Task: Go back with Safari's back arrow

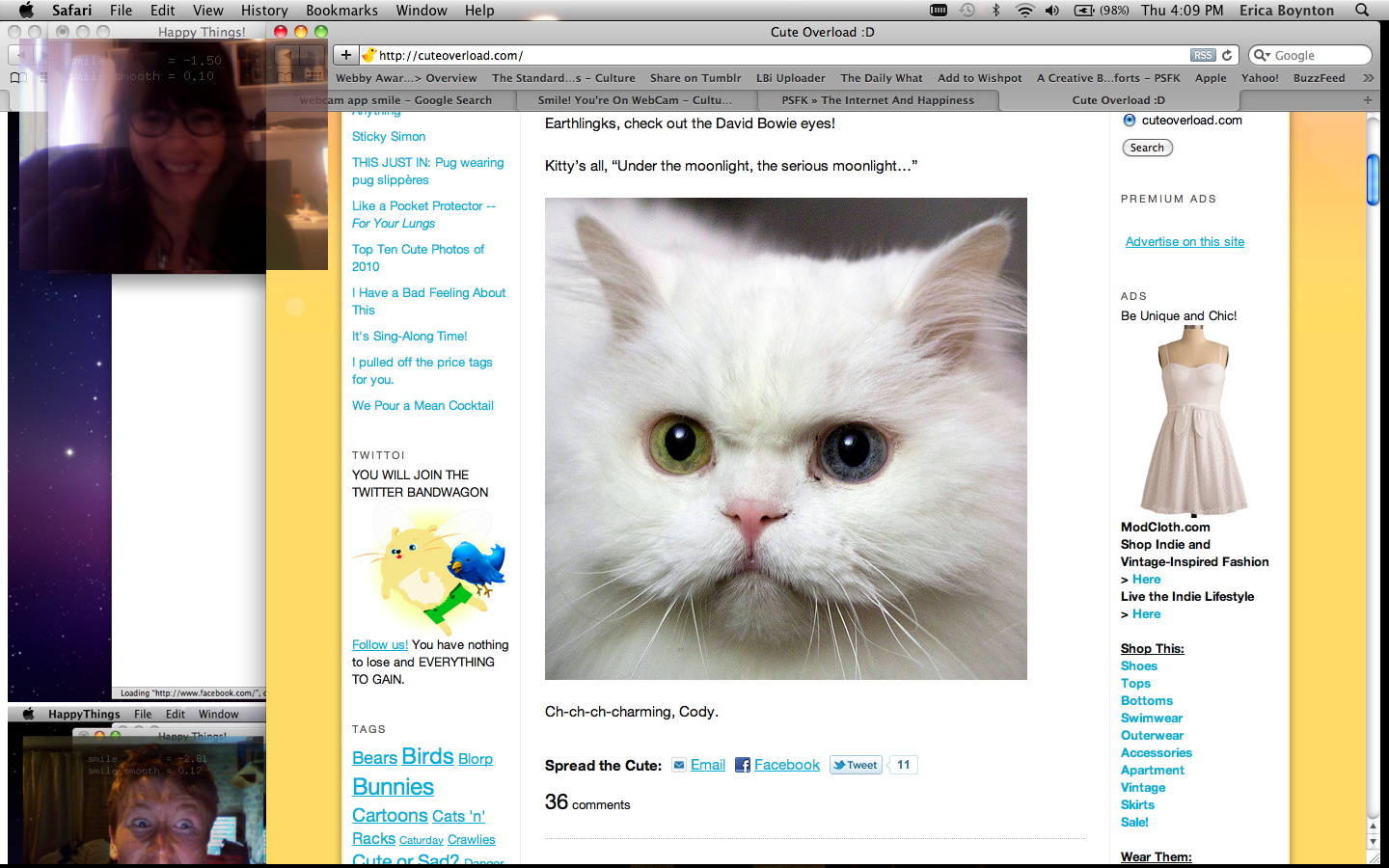Action: (286, 55)
